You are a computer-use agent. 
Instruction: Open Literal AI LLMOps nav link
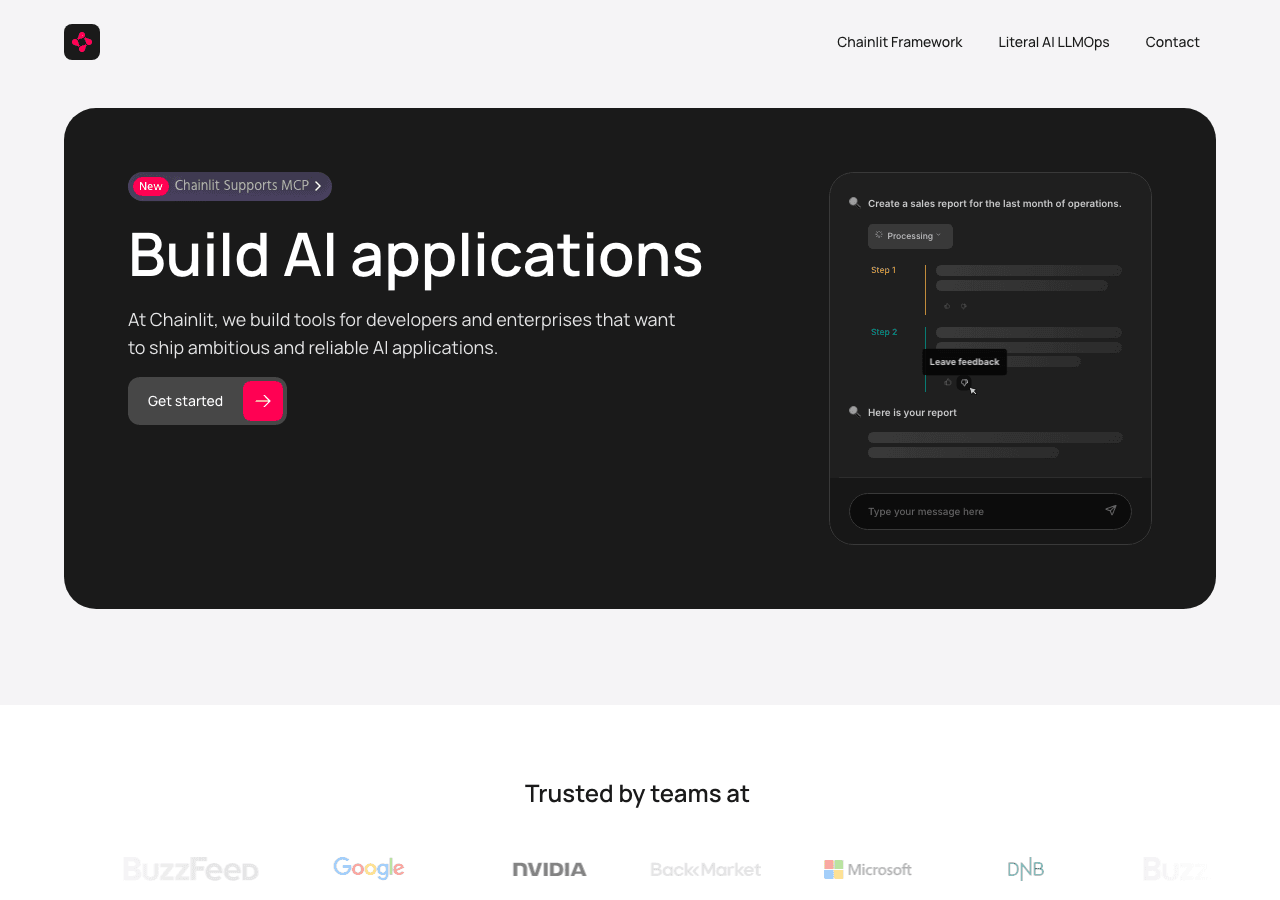pyautogui.click(x=1054, y=42)
